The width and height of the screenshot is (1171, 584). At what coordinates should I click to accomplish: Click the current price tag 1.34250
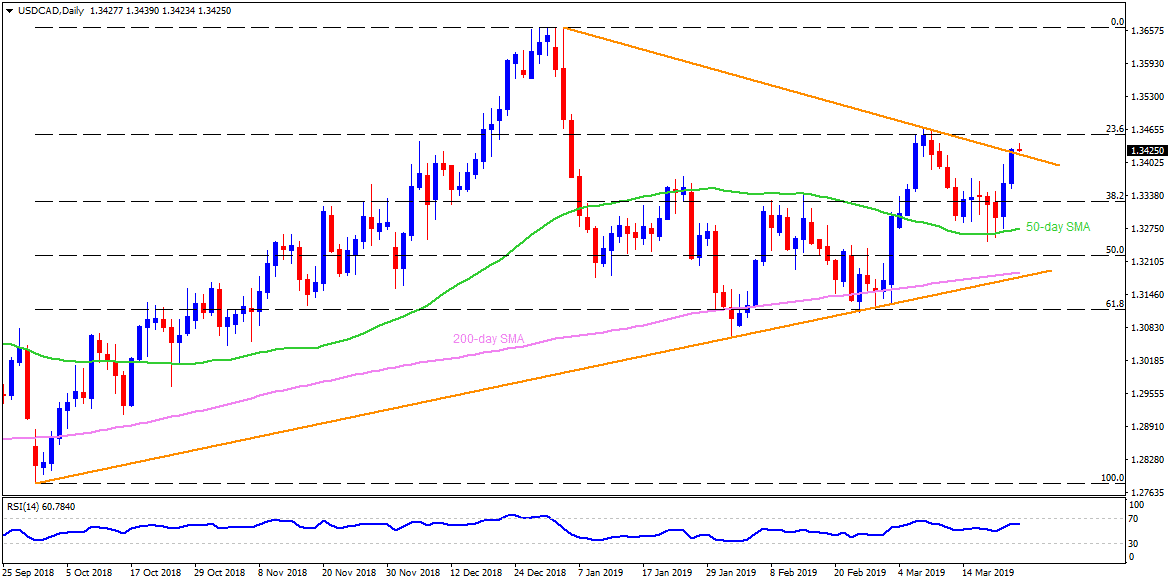click(1145, 151)
